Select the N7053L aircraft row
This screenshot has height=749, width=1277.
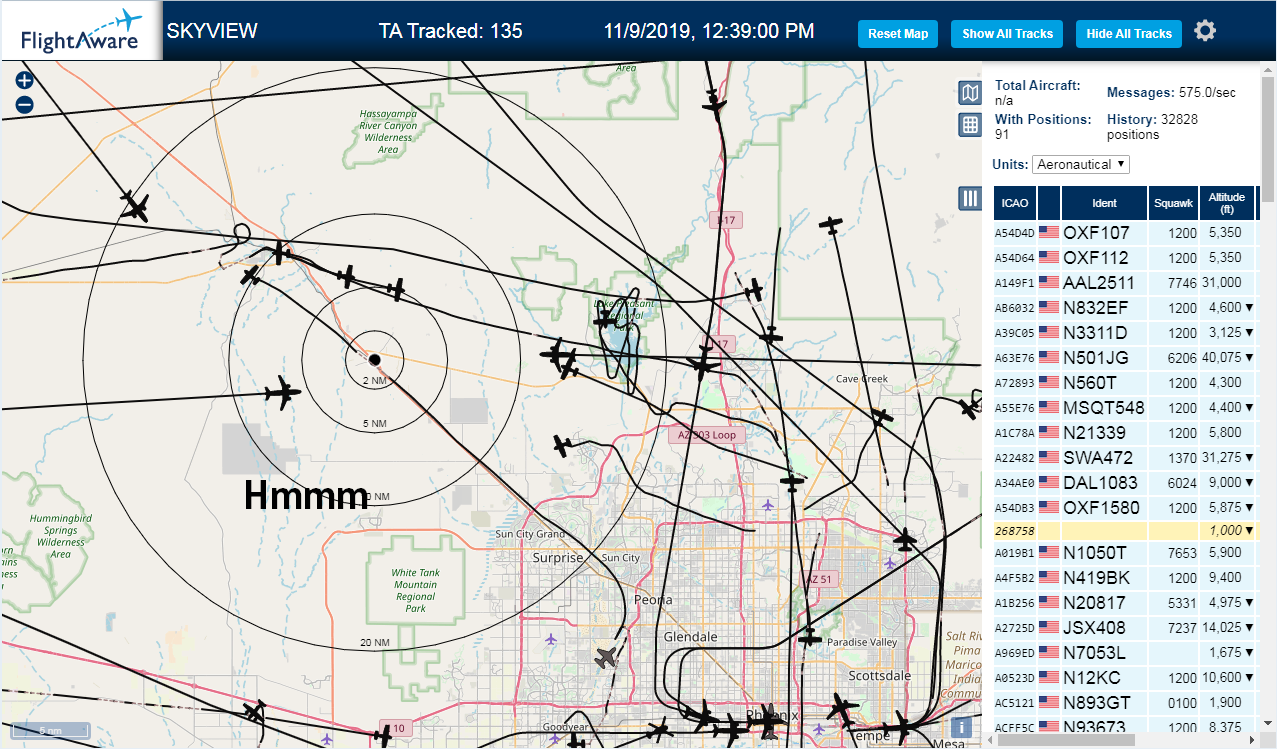point(1127,652)
